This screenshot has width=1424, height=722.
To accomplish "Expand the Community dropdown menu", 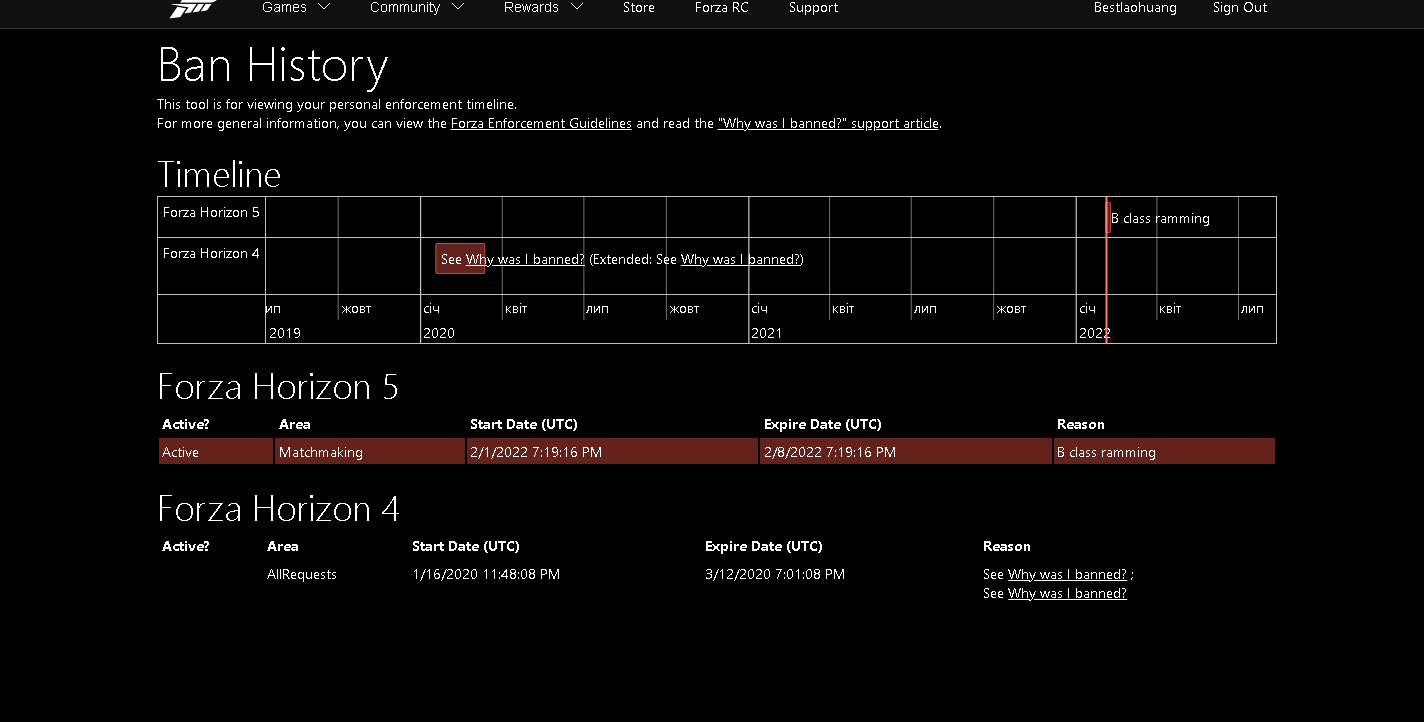I will pos(417,8).
